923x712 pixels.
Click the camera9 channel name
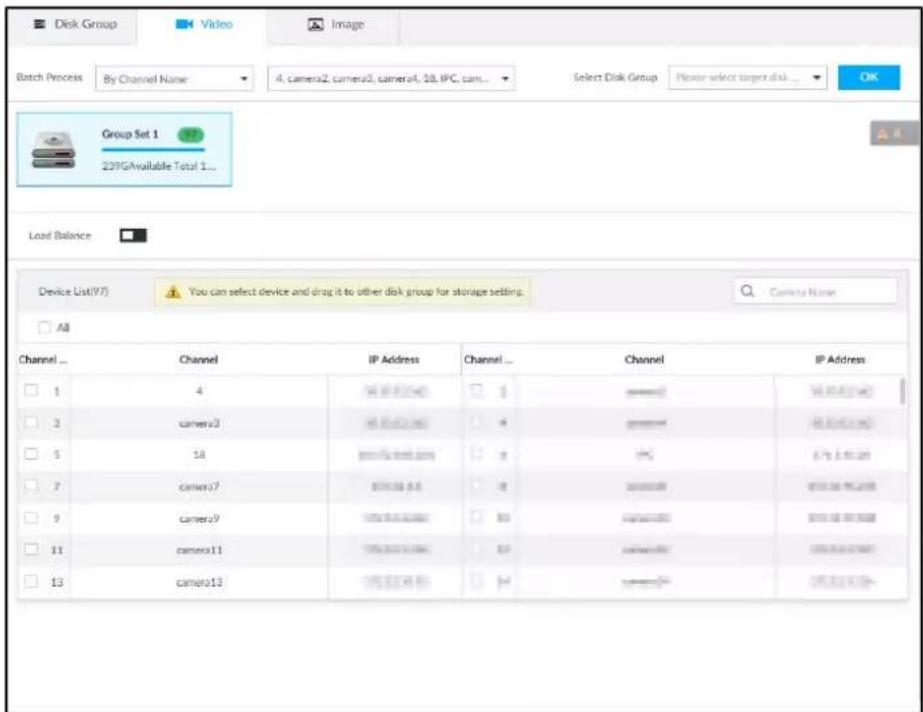pyautogui.click(x=199, y=518)
